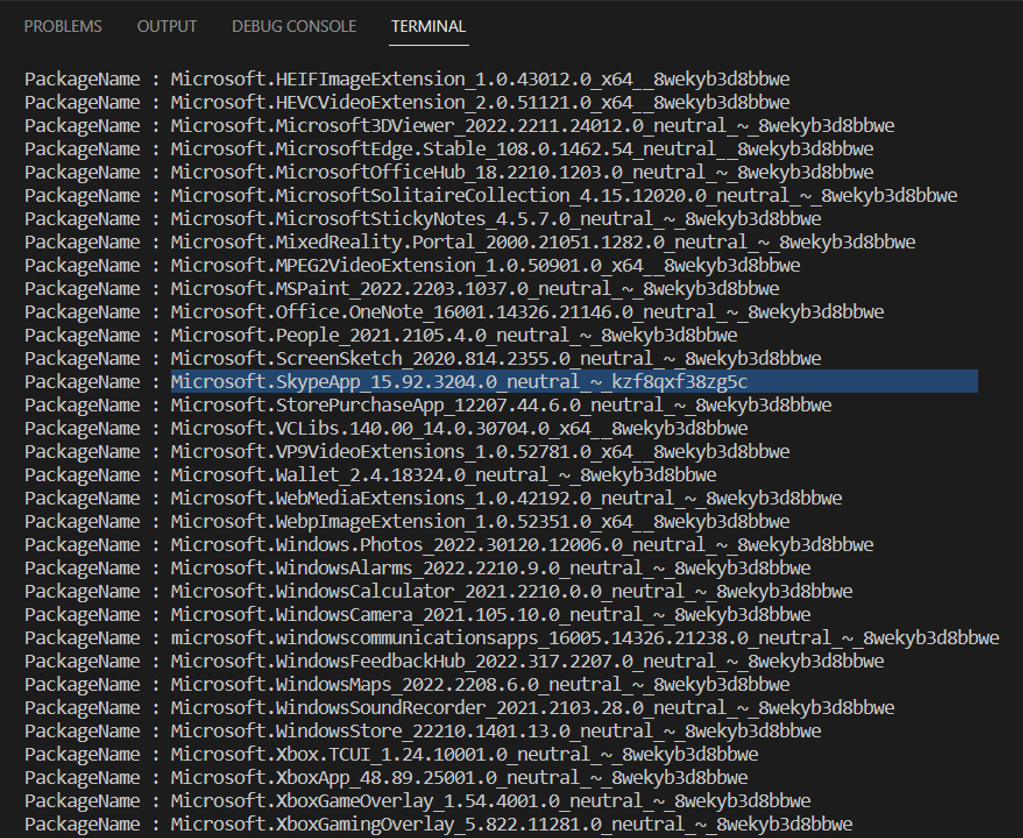The width and height of the screenshot is (1023, 838).
Task: Click the Microsoft.WindowsCamera package line
Action: pos(418,614)
